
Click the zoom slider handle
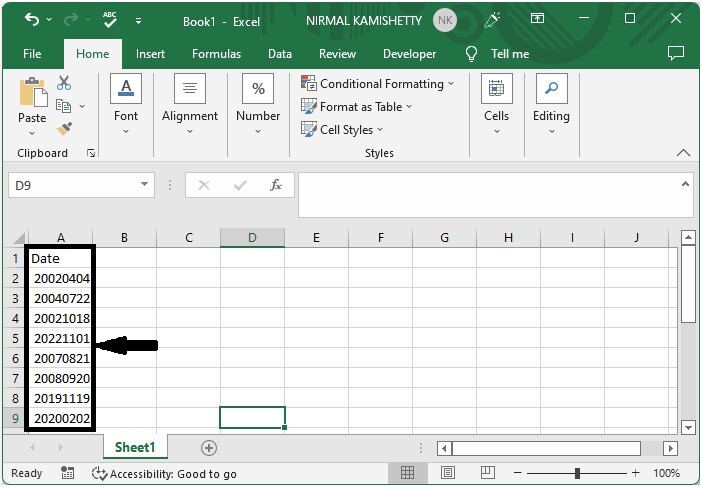578,473
